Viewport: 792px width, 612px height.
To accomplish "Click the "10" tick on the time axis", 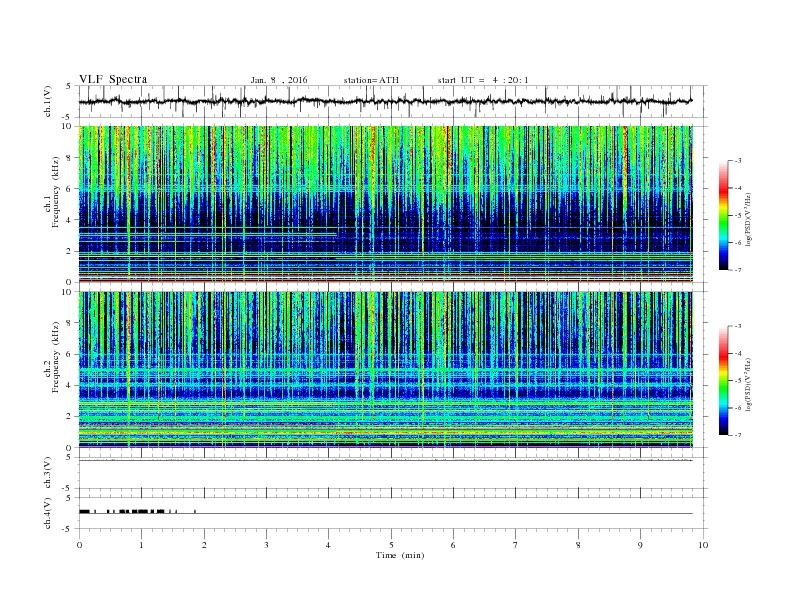I will coord(703,545).
